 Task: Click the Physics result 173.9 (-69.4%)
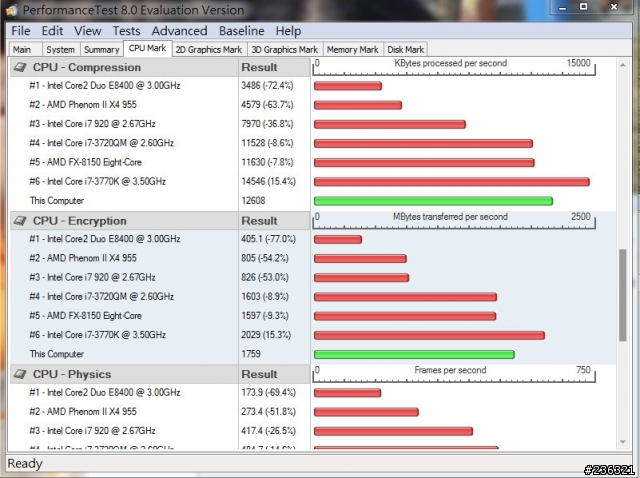coord(268,393)
